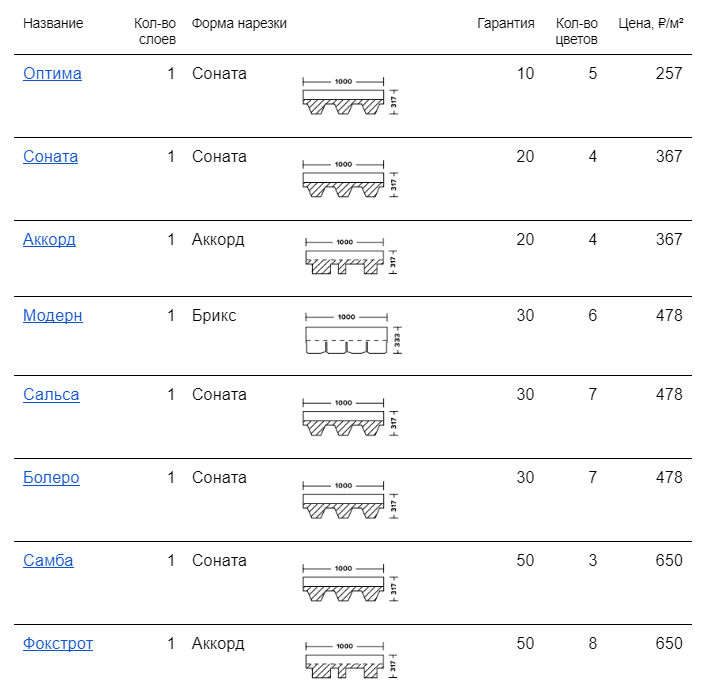713x697 pixels.
Task: Open the Болеро product link
Action: click(x=51, y=477)
